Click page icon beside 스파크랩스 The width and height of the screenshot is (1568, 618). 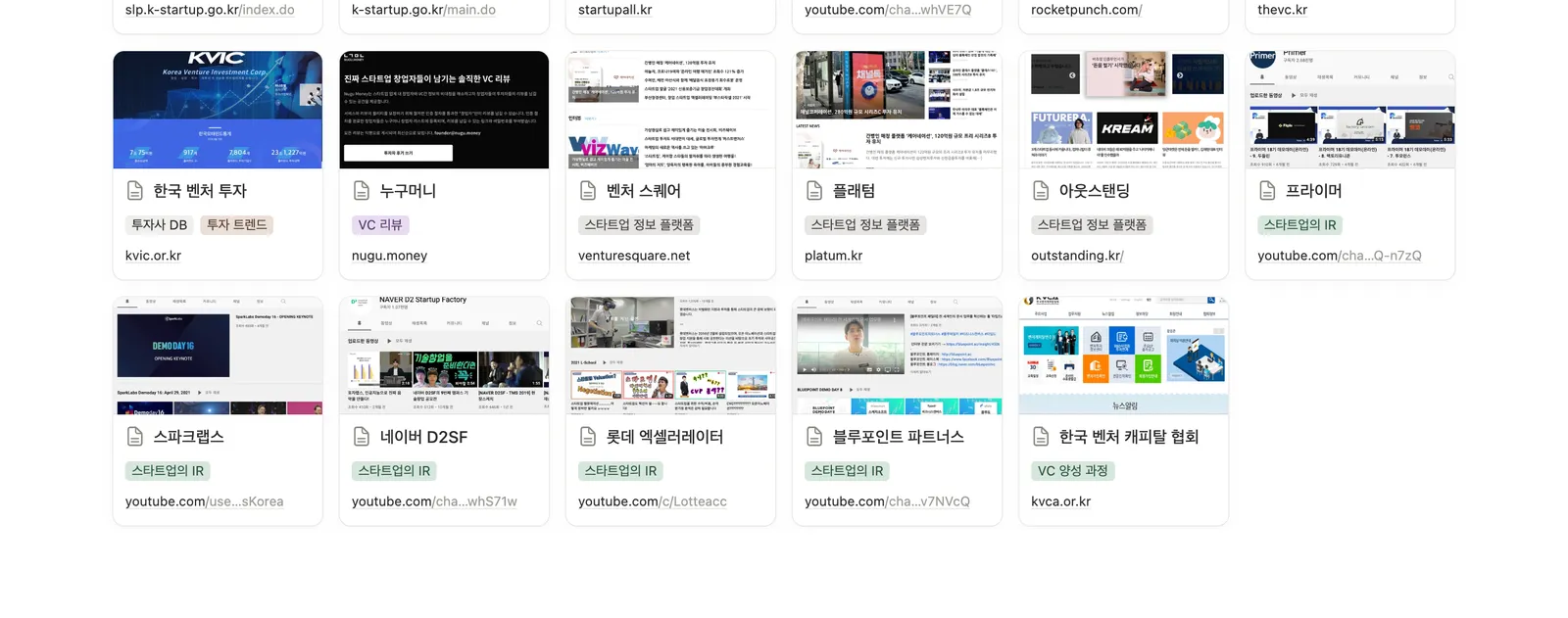pyautogui.click(x=135, y=437)
